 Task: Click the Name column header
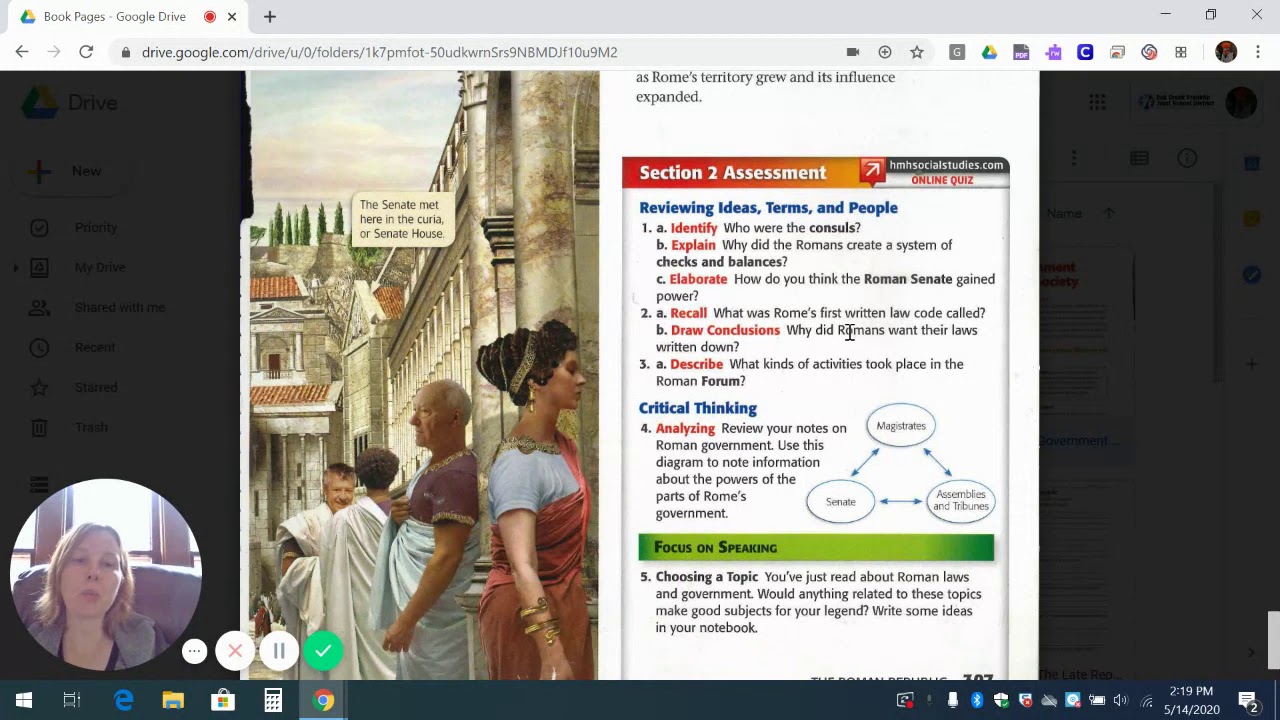click(1064, 213)
